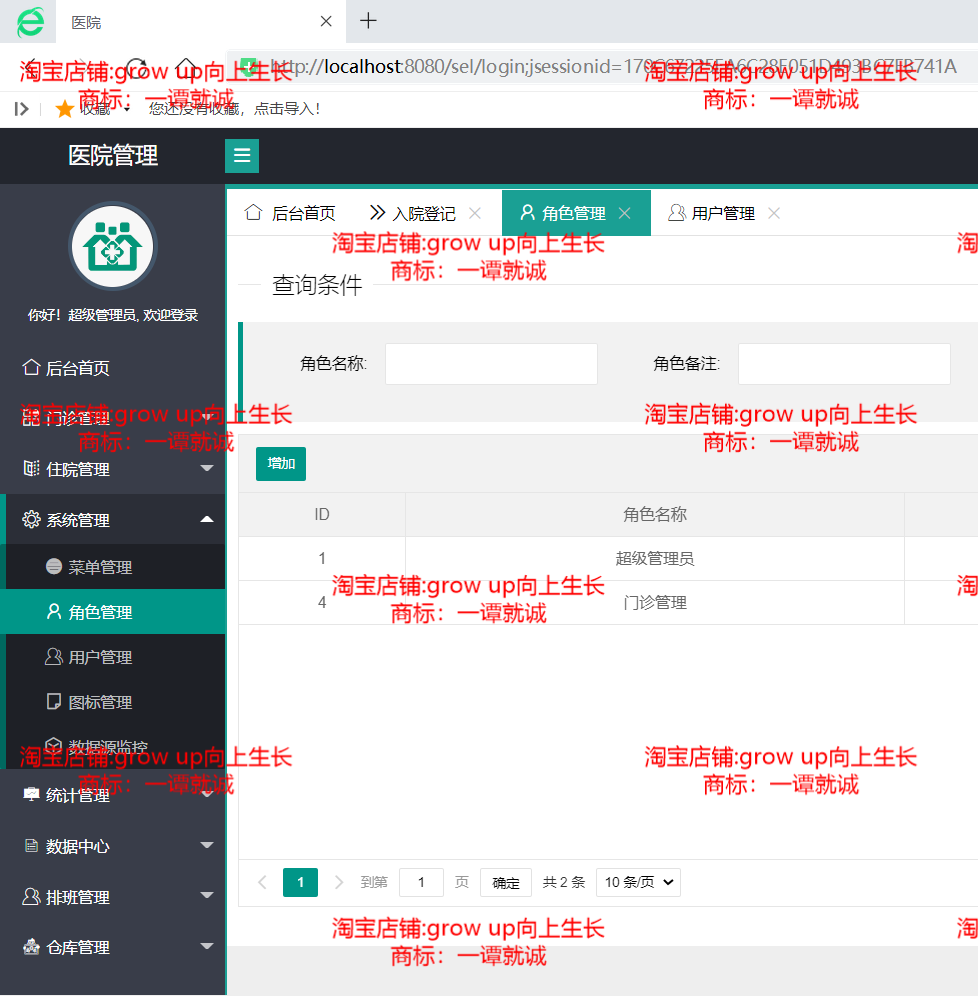This screenshot has width=978, height=1003.
Task: Click the 后台首页 home icon in sidebar
Action: [30, 368]
